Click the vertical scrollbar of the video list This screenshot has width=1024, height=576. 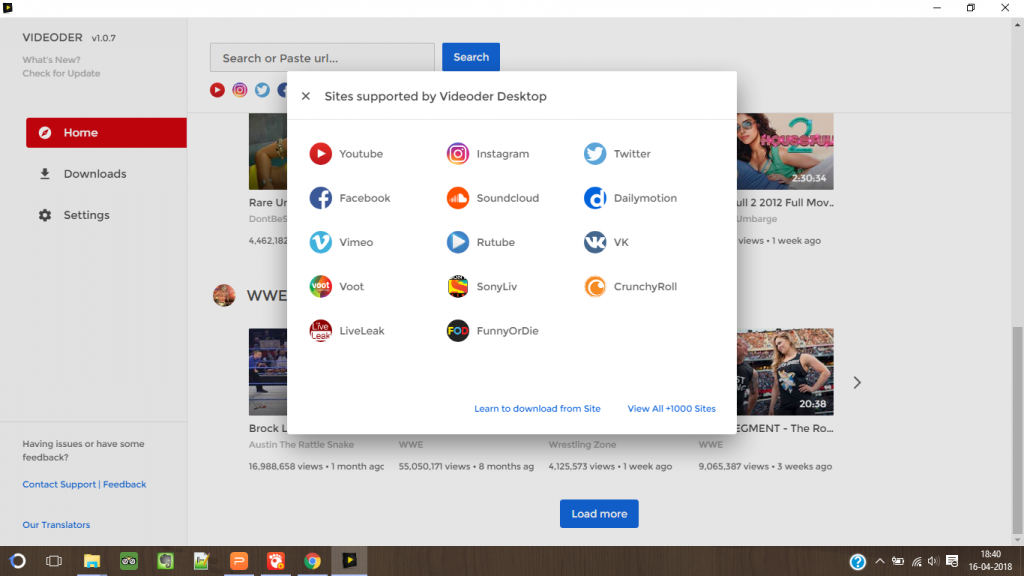(x=1017, y=430)
